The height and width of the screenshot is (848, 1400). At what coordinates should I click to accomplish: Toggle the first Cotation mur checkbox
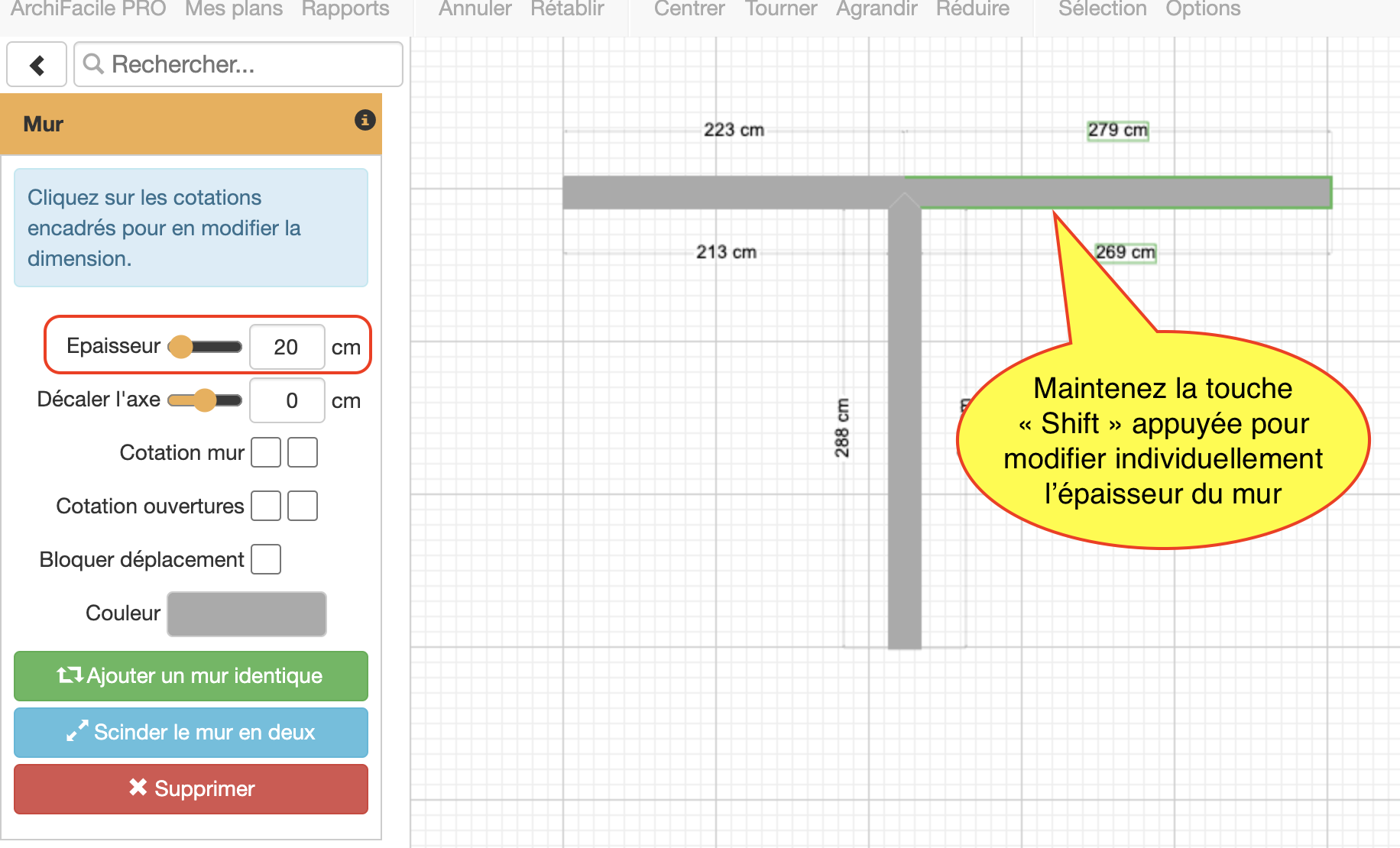tap(266, 452)
